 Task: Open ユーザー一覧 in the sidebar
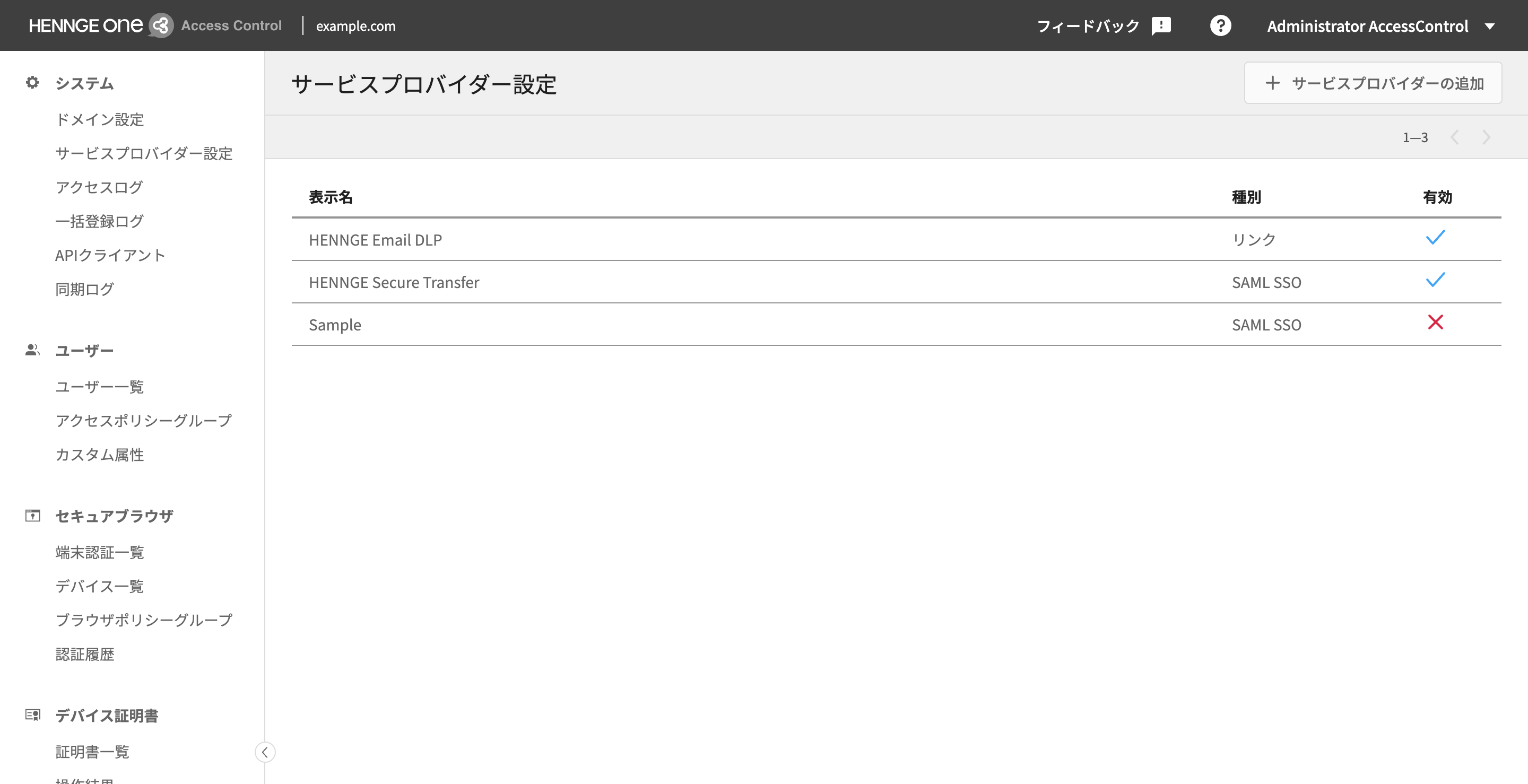coord(100,386)
